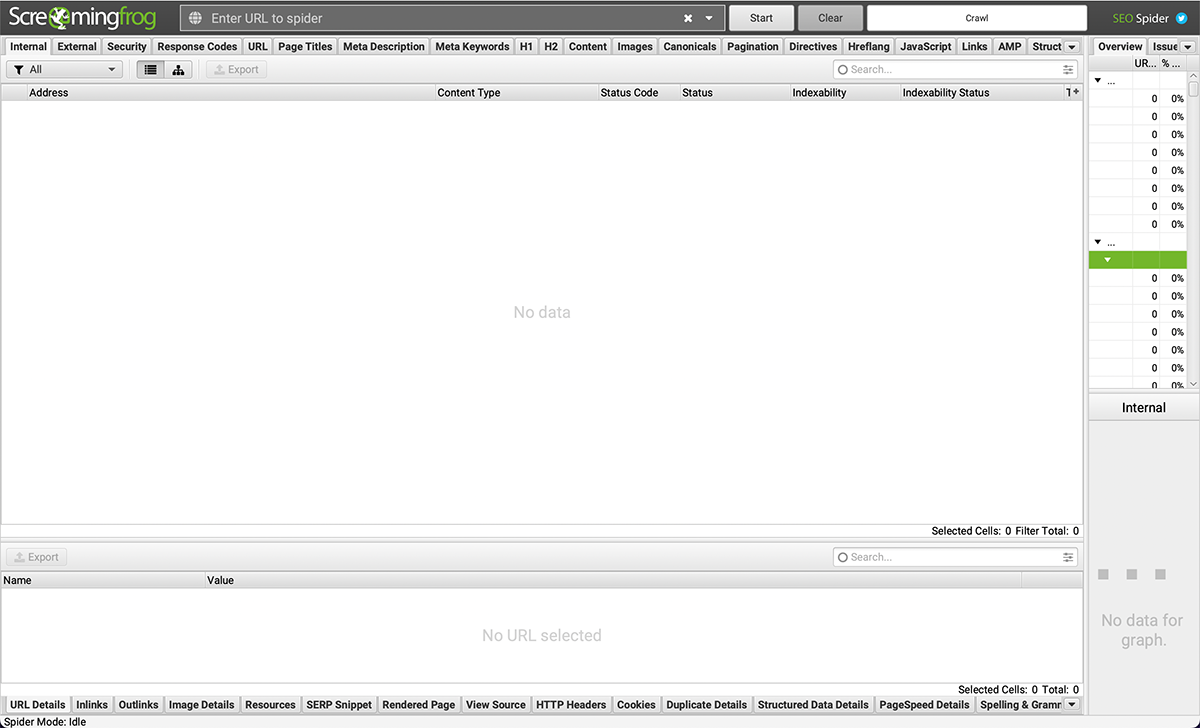Switch to tree view in the crawl pane
Image resolution: width=1200 pixels, height=728 pixels.
tap(178, 69)
